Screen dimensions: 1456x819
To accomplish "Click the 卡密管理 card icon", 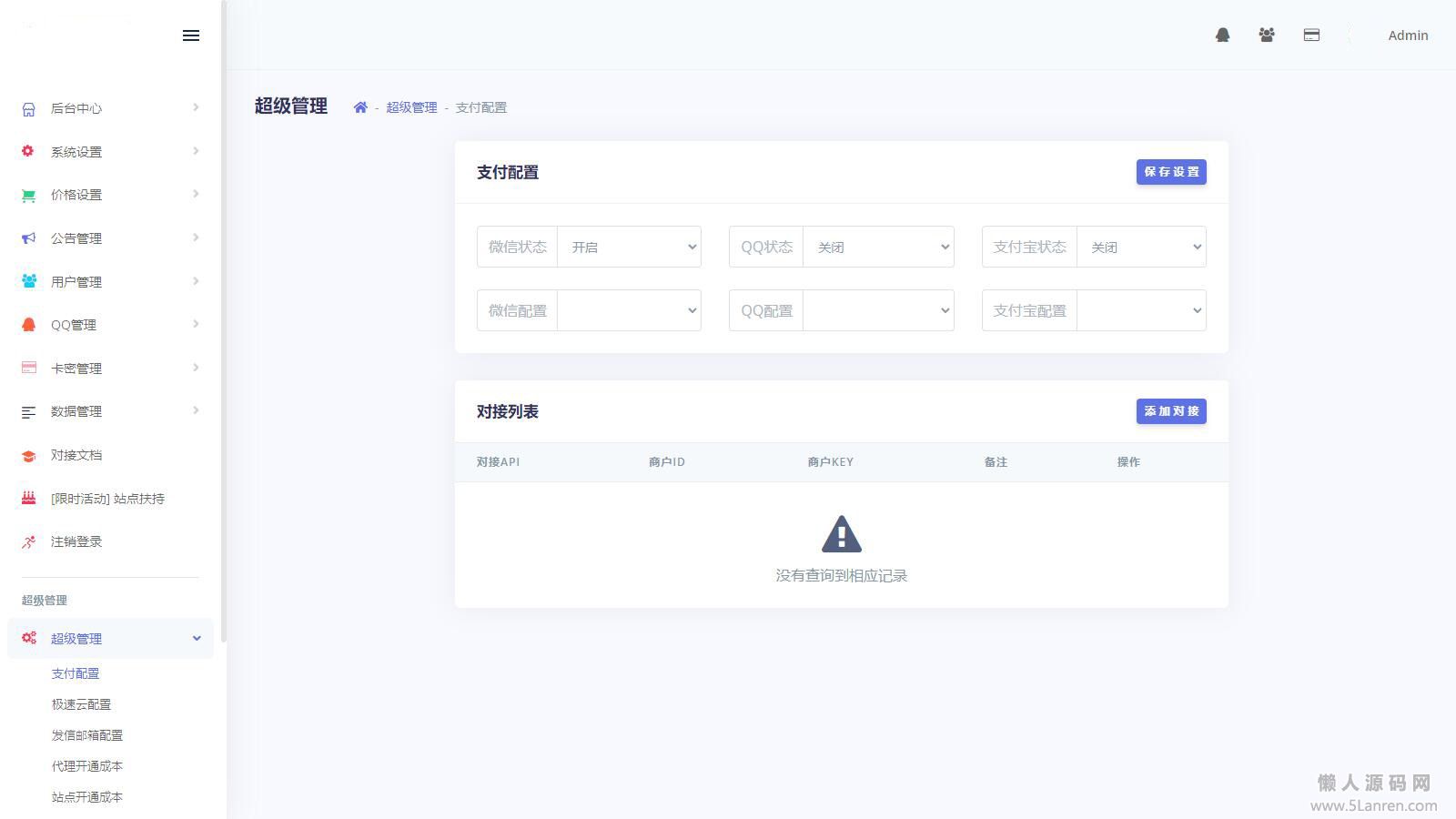I will coord(29,368).
